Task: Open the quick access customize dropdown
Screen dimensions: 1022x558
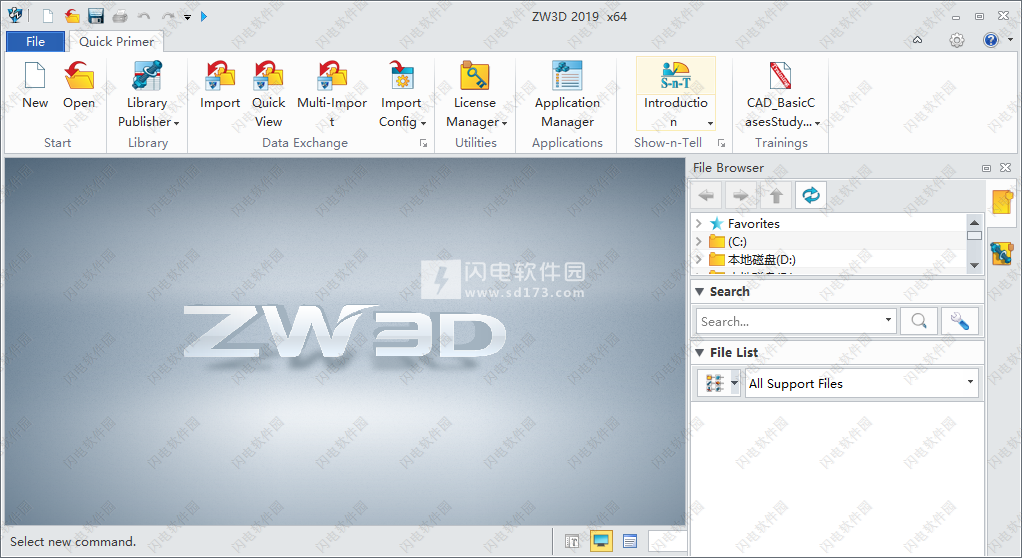Action: [187, 17]
